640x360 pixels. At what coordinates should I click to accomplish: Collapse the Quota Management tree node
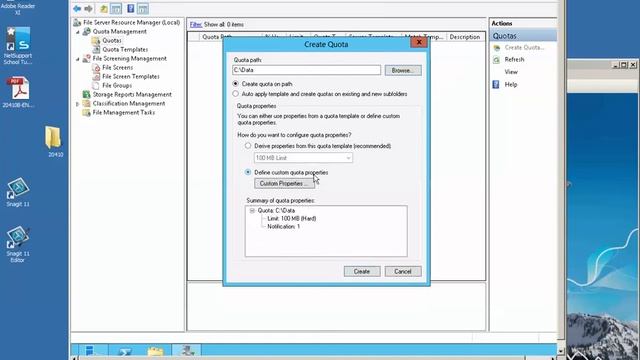click(78, 31)
